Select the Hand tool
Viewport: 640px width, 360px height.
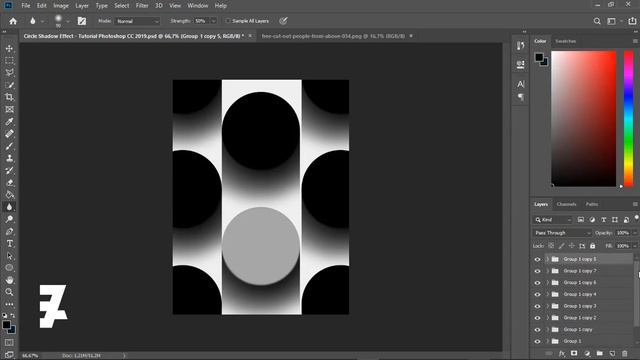(x=9, y=280)
